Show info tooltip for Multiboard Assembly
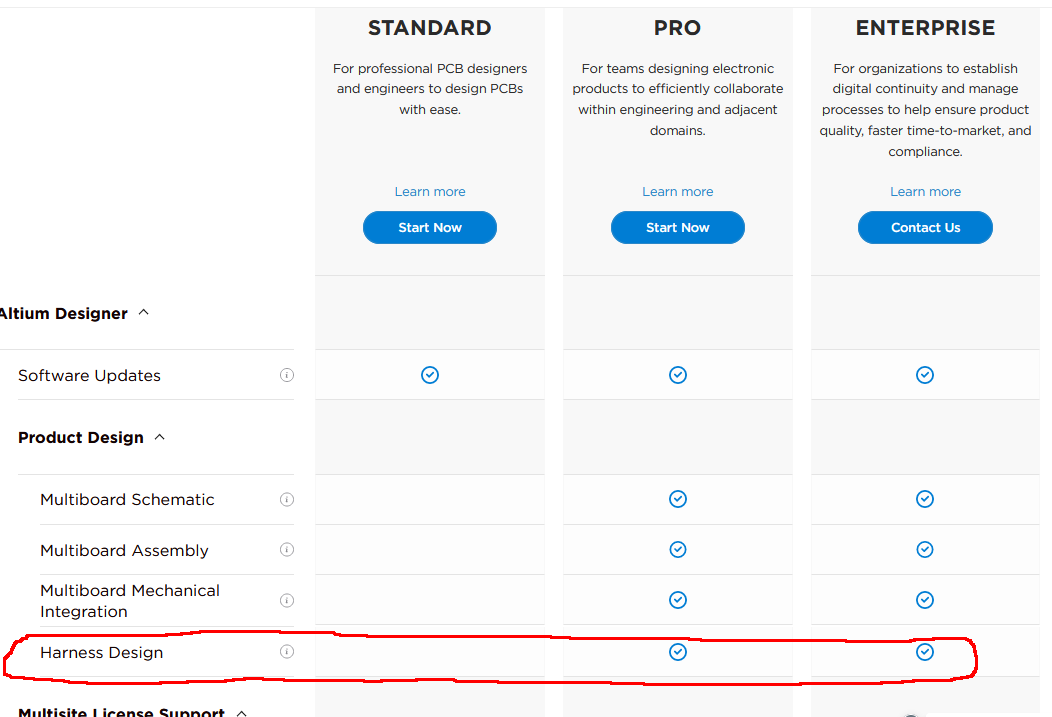Image resolution: width=1052 pixels, height=717 pixels. point(286,549)
